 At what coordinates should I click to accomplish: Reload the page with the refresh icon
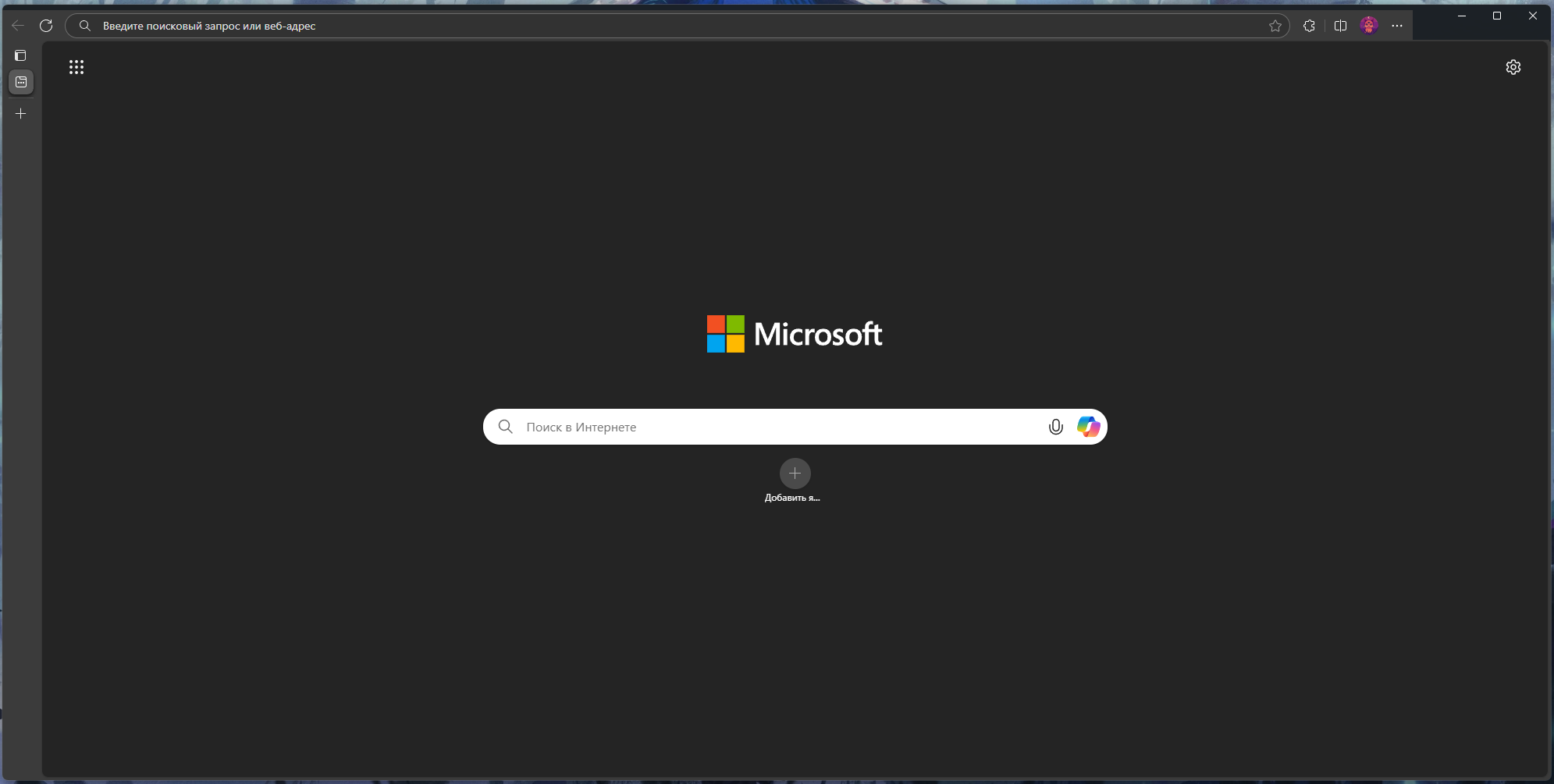[x=46, y=26]
